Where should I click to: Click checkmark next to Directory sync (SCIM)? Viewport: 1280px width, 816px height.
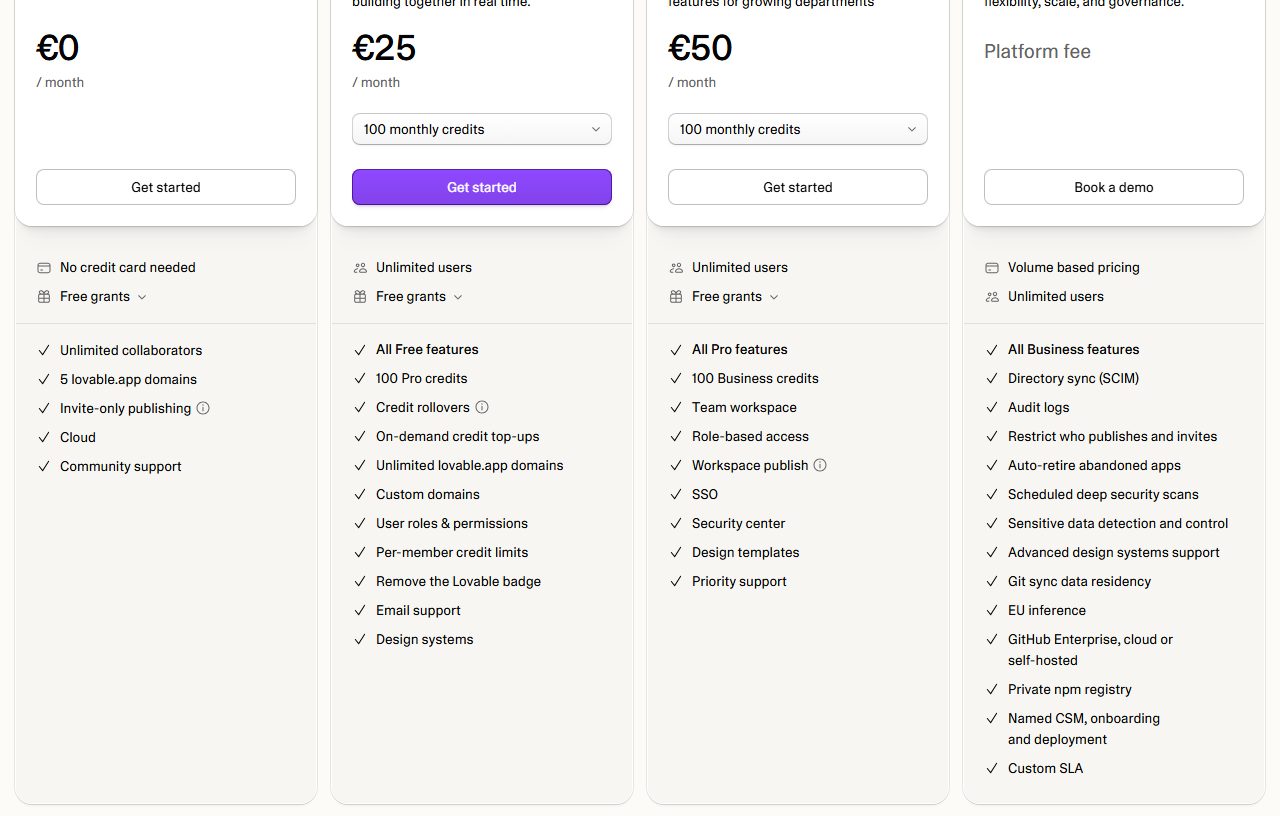point(992,378)
